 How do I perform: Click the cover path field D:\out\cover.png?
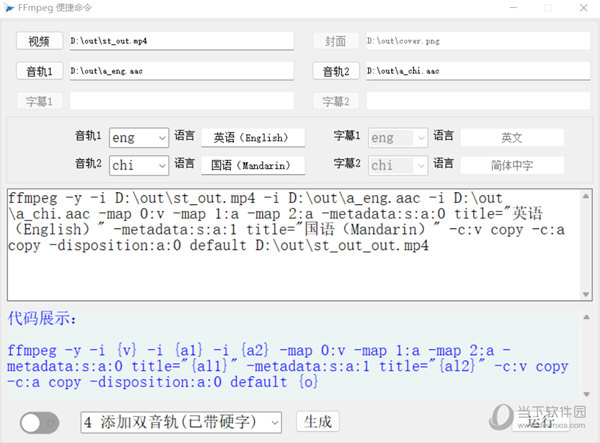[x=478, y=41]
